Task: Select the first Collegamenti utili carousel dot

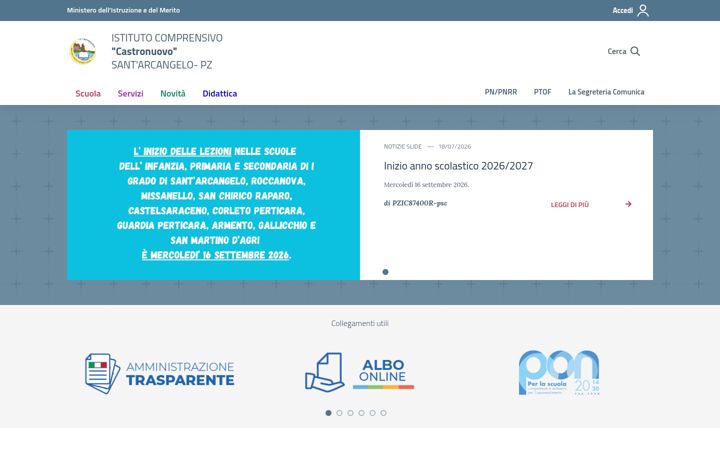Action: [328, 413]
